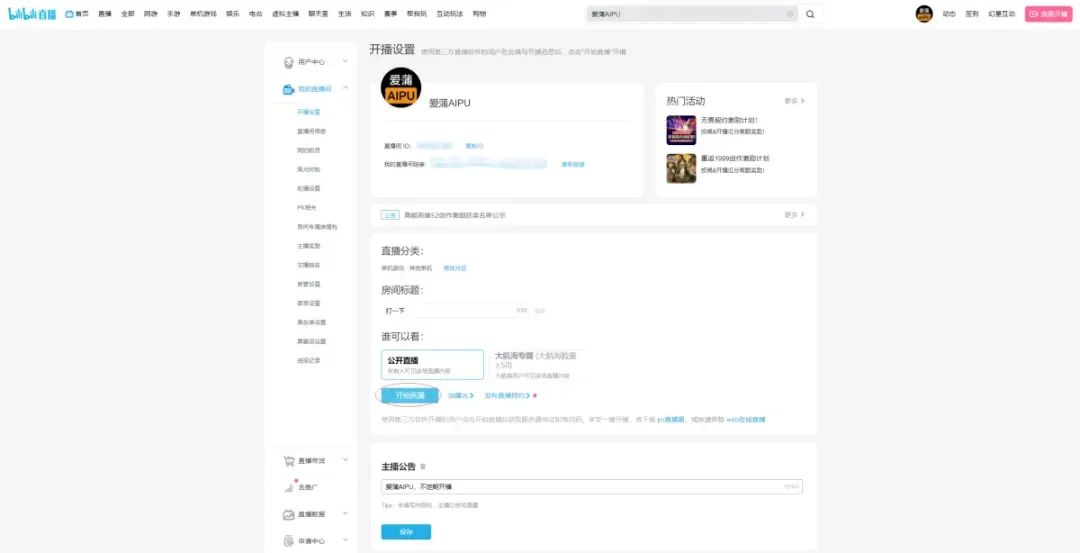Select 房间专属表情包 in sidebar
Image resolution: width=1080 pixels, height=553 pixels.
318,227
